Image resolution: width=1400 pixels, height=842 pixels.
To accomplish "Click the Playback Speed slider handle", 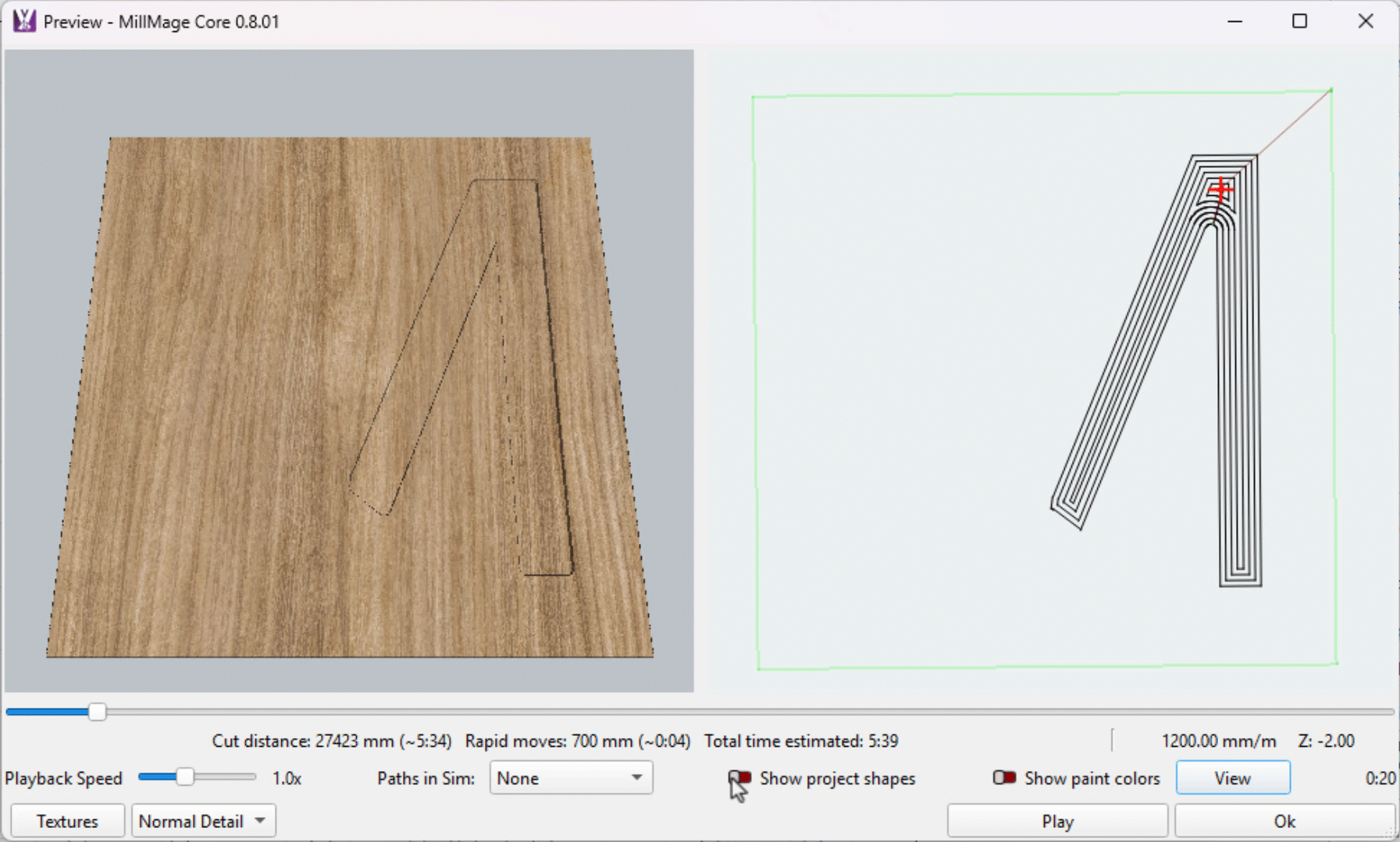I will pyautogui.click(x=185, y=777).
